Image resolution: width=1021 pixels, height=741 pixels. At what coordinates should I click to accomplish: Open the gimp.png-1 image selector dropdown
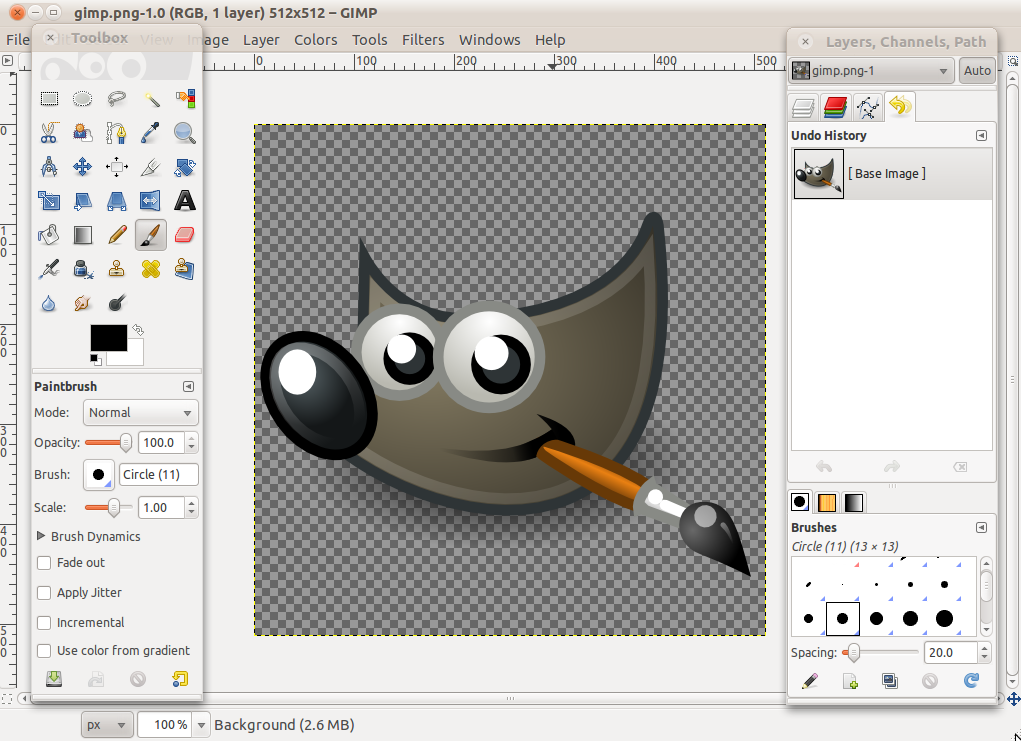pyautogui.click(x=871, y=71)
